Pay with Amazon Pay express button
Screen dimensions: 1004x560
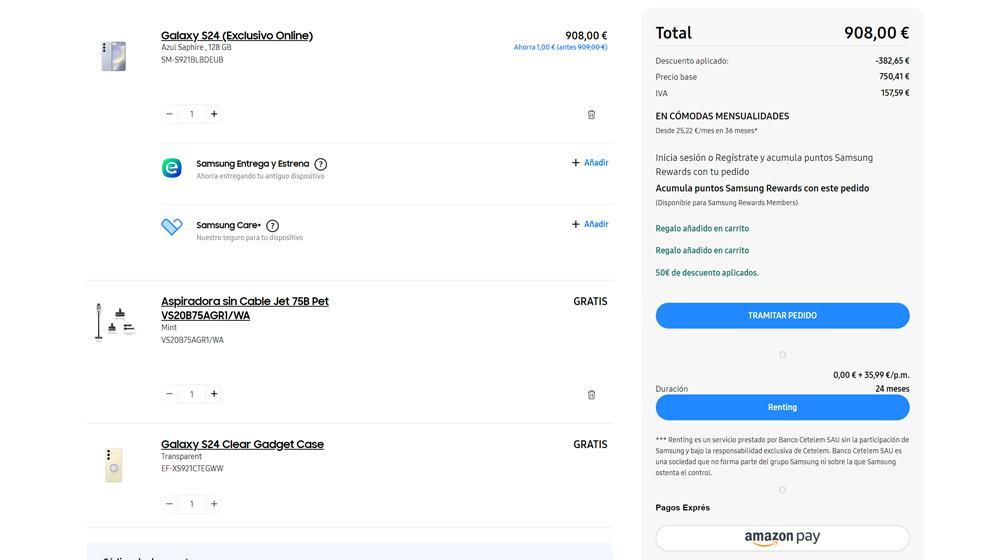[x=782, y=537]
